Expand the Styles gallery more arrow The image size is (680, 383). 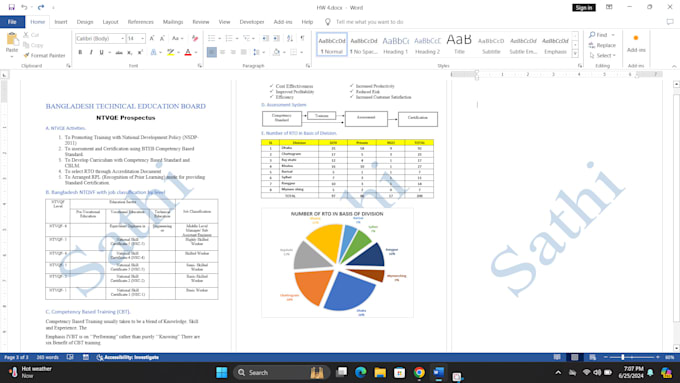coord(575,54)
